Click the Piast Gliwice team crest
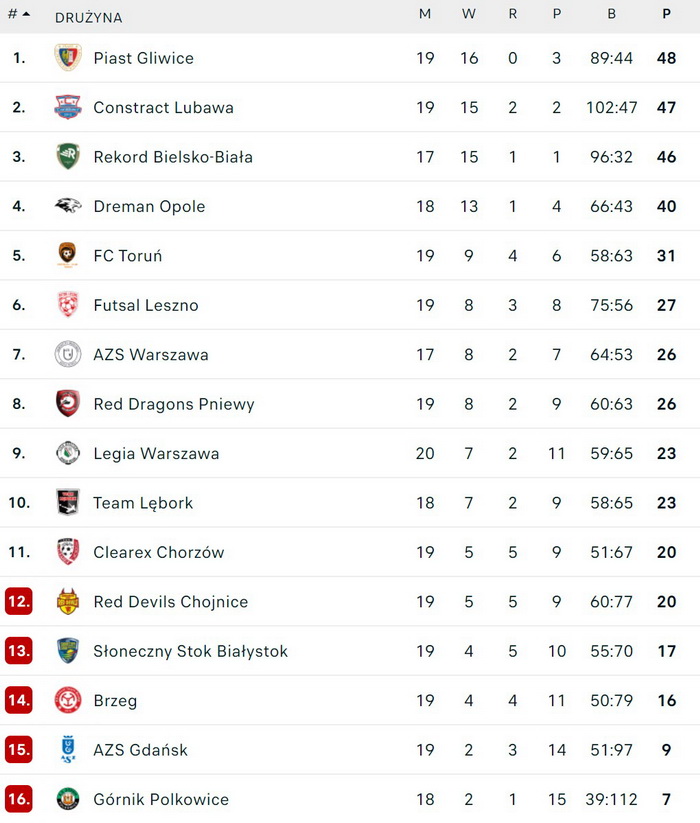700x823 pixels. [x=68, y=58]
